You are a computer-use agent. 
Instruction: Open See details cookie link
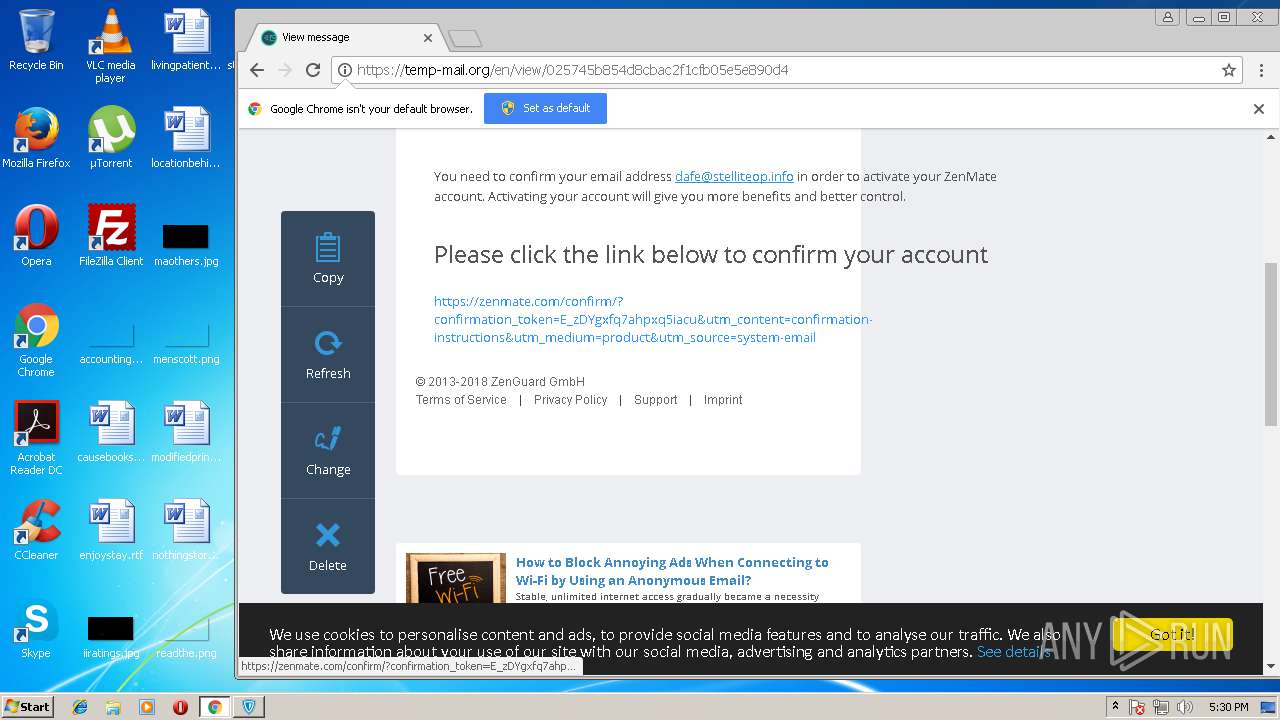click(x=1013, y=652)
